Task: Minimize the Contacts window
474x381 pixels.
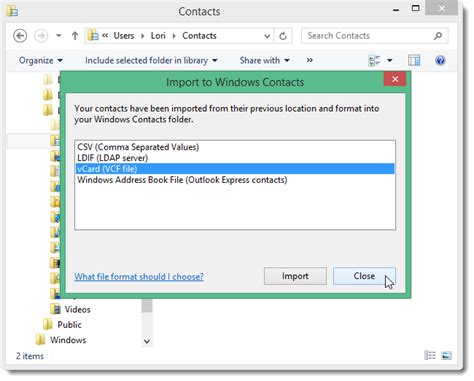Action: (396, 10)
